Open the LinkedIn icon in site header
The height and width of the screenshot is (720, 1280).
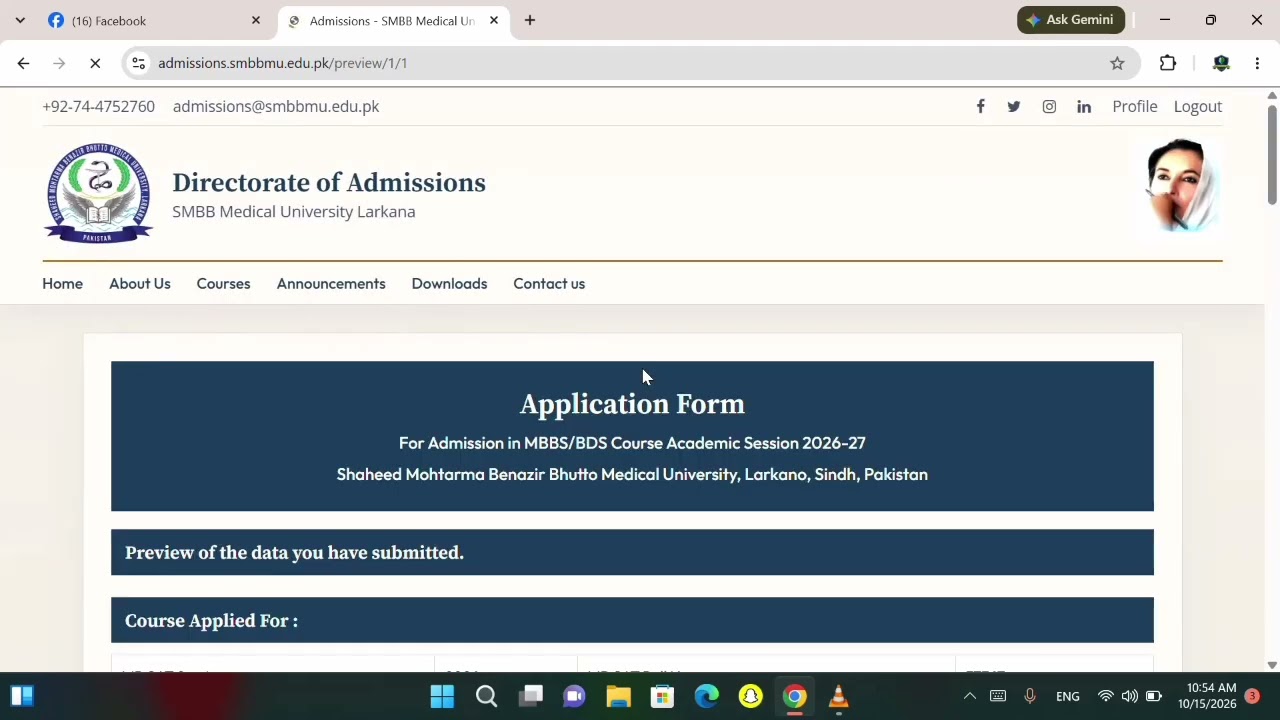click(1084, 106)
